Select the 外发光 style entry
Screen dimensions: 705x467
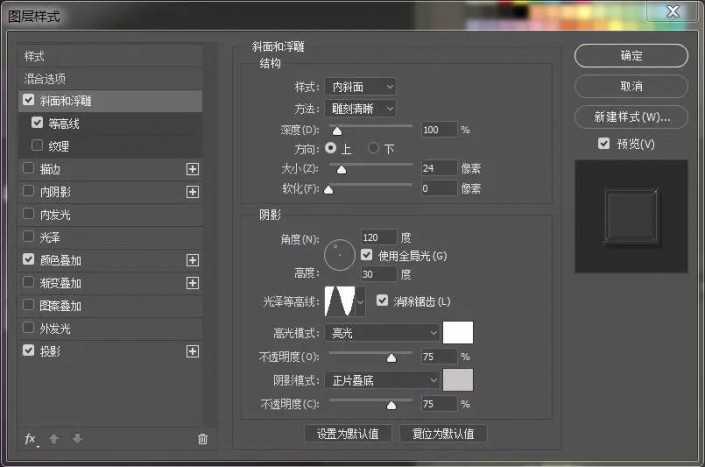[x=54, y=328]
